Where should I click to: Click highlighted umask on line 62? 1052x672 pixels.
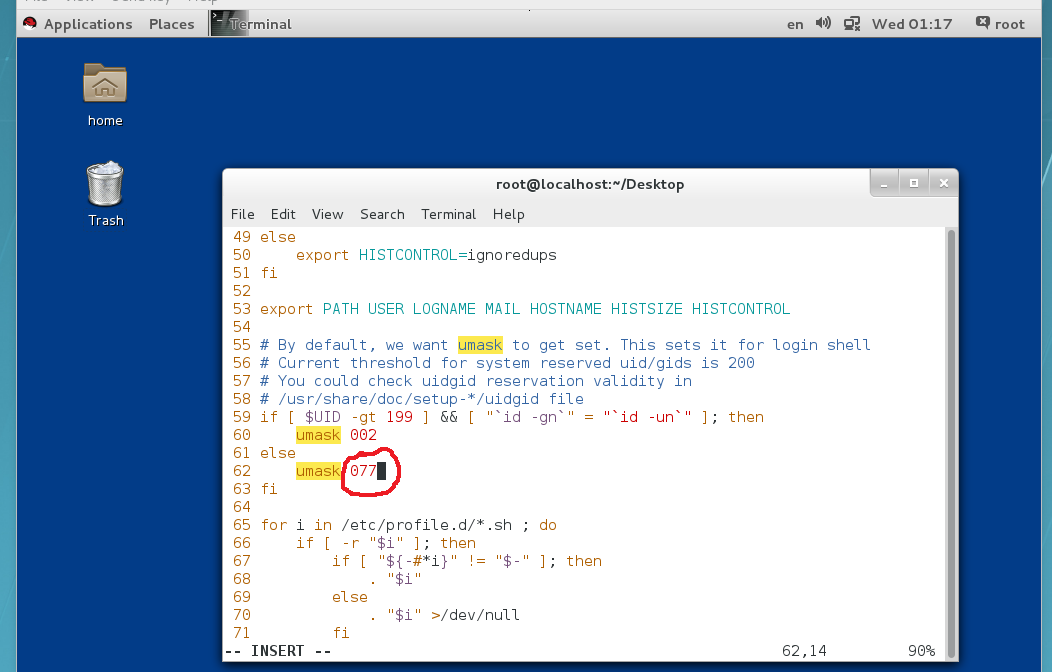tap(318, 471)
